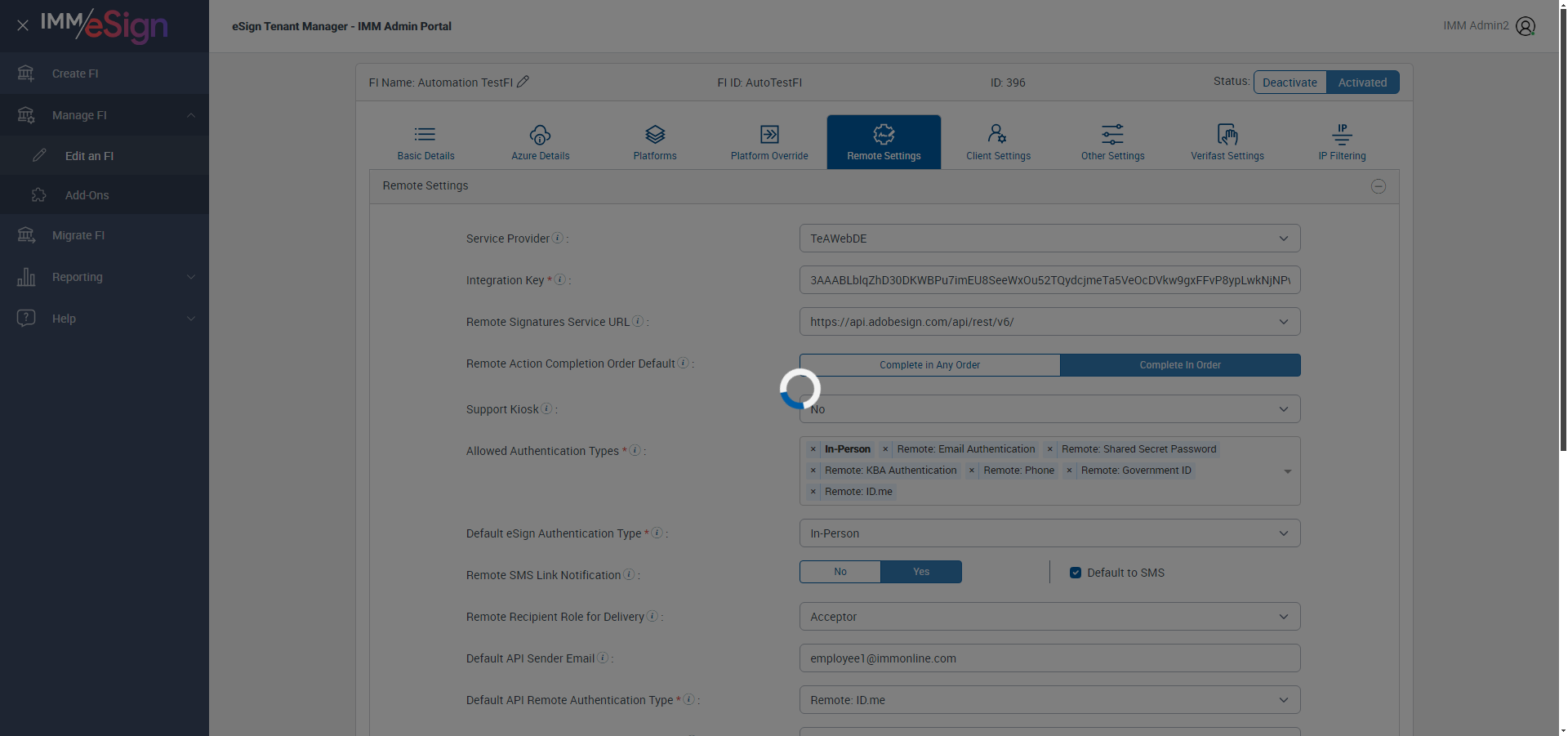Show info for Remote Recipient Role for Delivery
The width and height of the screenshot is (1568, 736).
[x=653, y=616]
